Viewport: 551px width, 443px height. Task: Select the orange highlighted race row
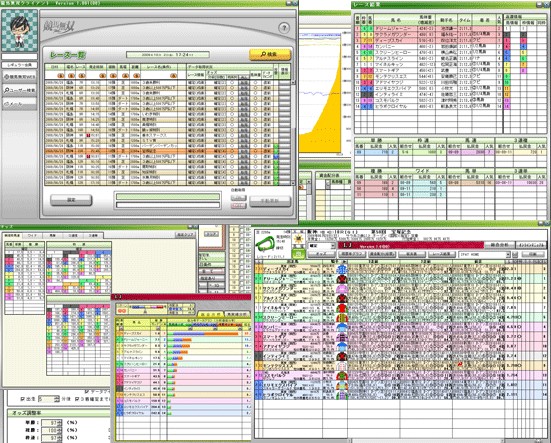[168, 151]
